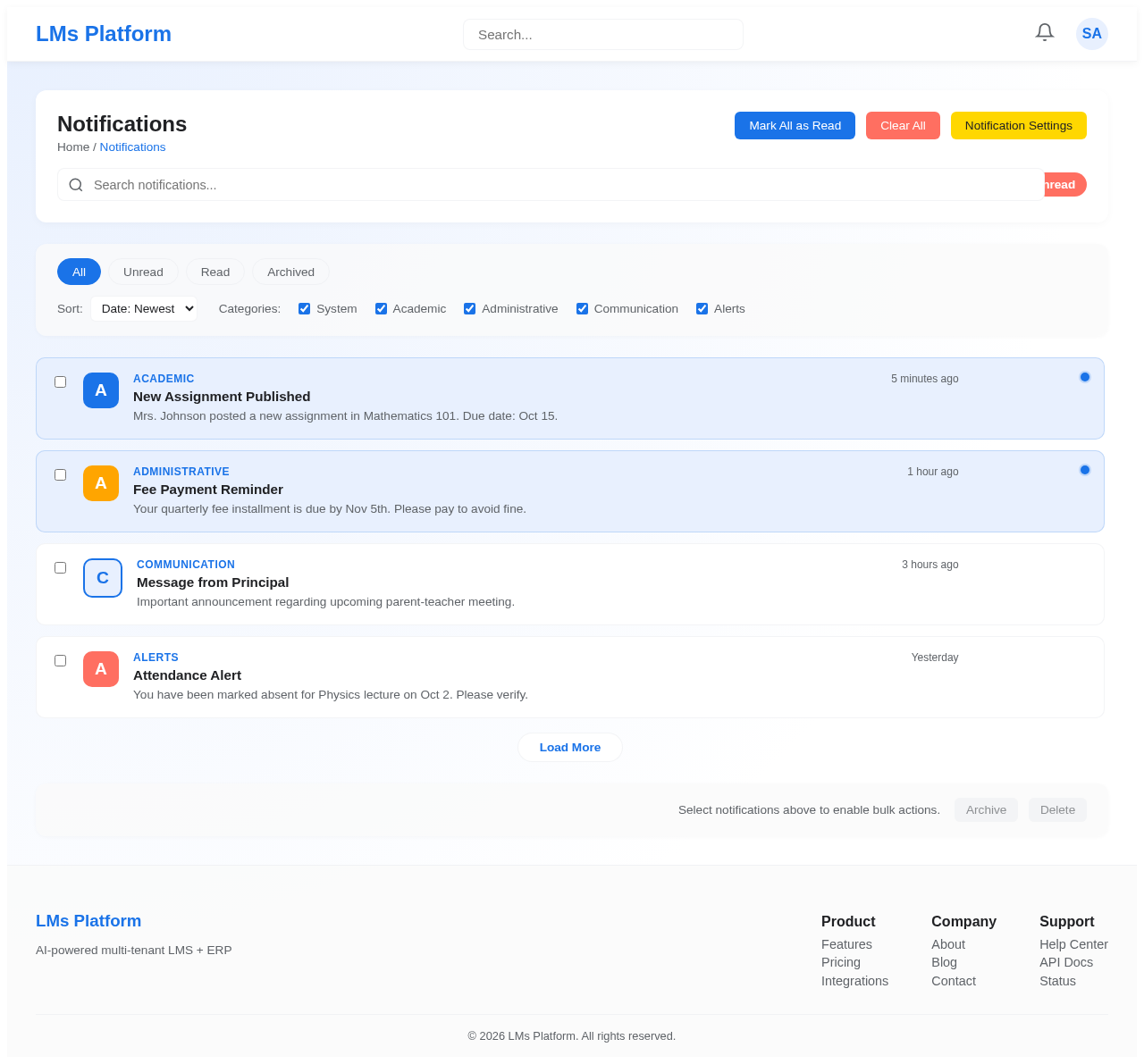Click the Notifications breadcrumb link
Image resolution: width=1144 pixels, height=1064 pixels.
[x=132, y=147]
